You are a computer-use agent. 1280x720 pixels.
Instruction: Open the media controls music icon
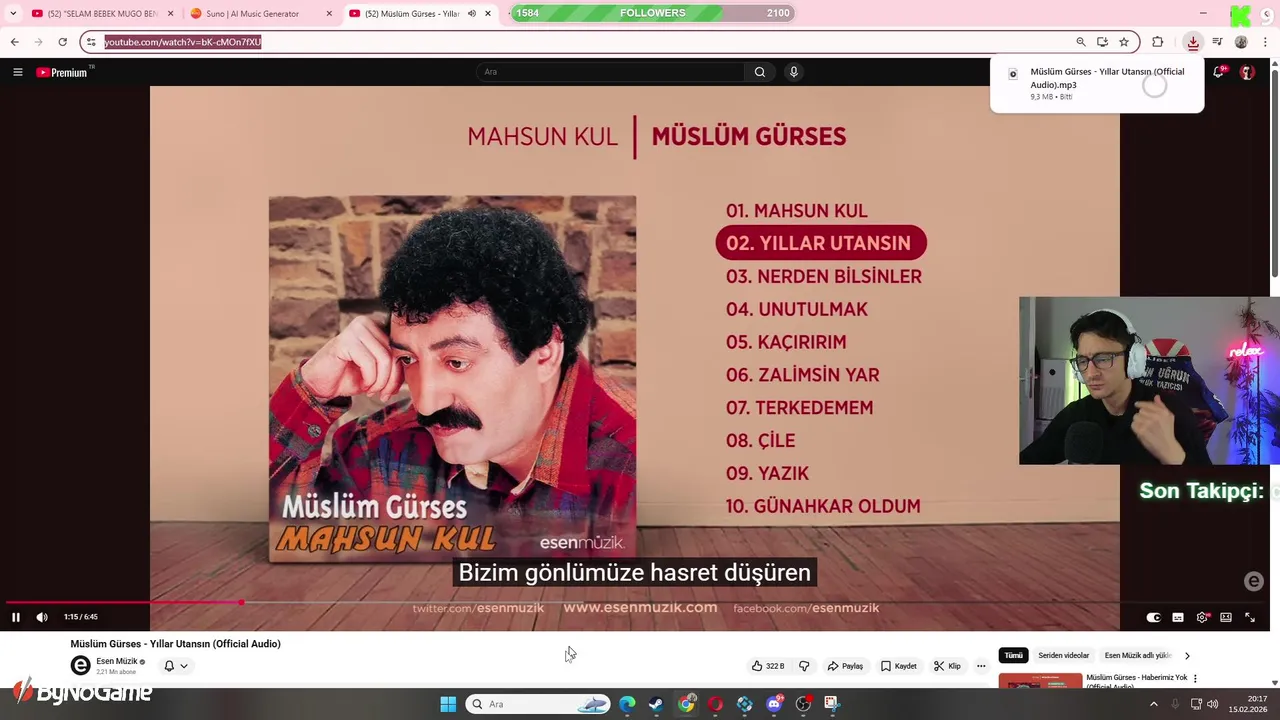click(1217, 42)
